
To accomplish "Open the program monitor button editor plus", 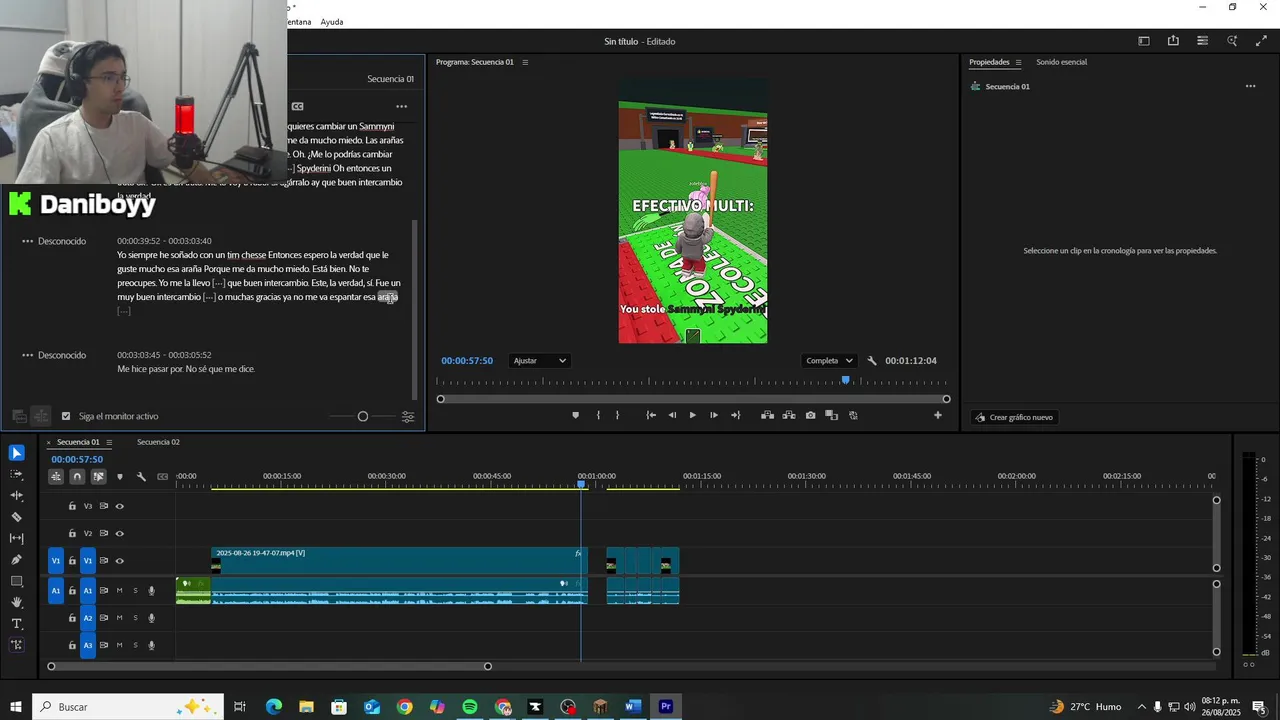I will [x=937, y=415].
